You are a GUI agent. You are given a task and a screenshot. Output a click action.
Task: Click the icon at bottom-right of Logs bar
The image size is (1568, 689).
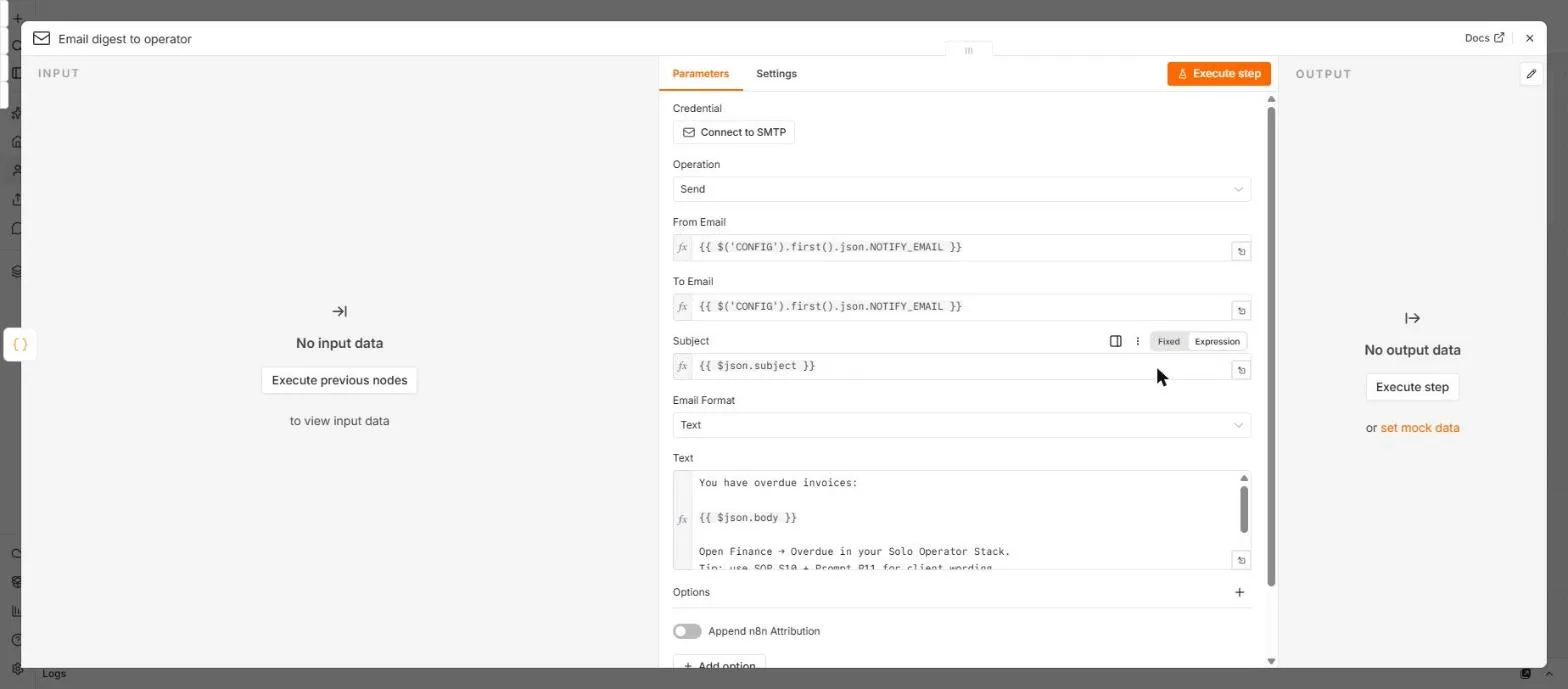click(1526, 674)
